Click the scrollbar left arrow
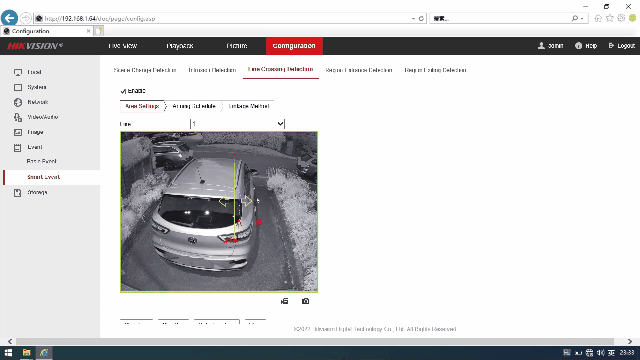This screenshot has height=360, width=640. click(x=10, y=341)
